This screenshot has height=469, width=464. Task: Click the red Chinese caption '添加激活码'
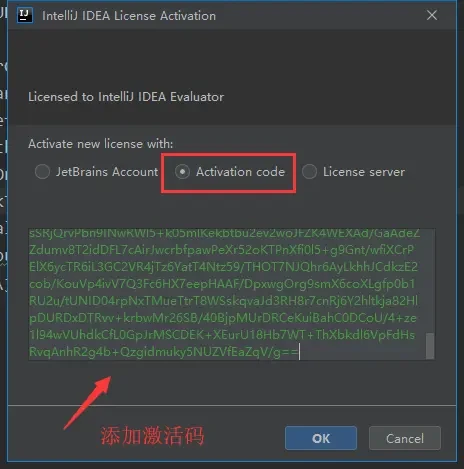pyautogui.click(x=152, y=435)
